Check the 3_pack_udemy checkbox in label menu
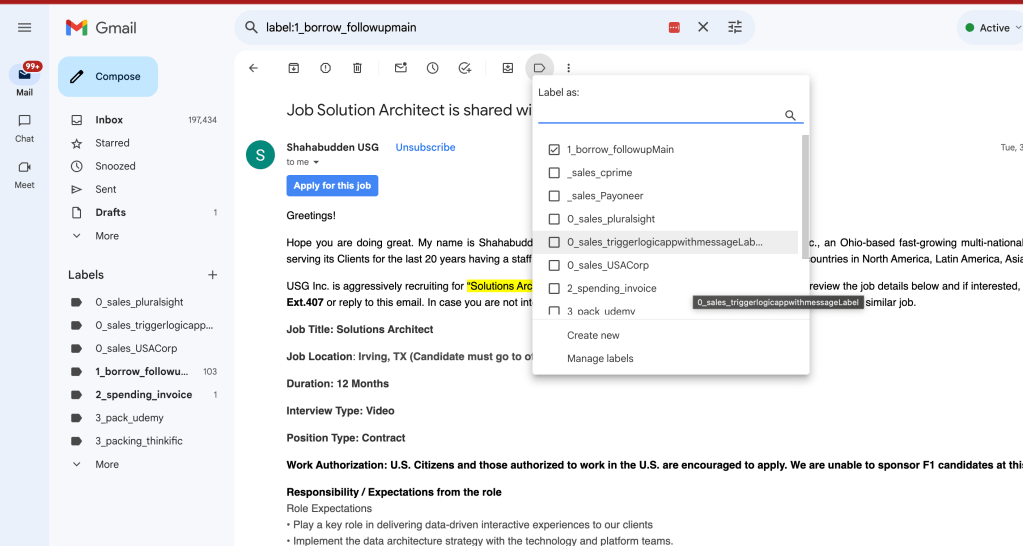1023x546 pixels. pos(554,311)
